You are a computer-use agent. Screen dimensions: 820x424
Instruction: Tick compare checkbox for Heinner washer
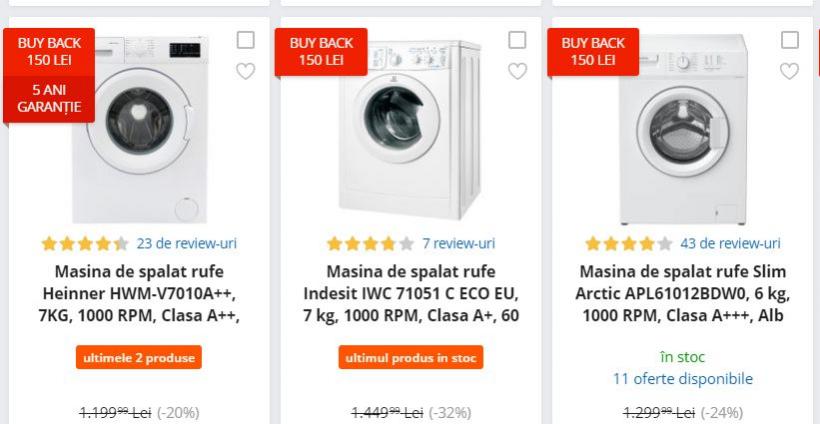point(246,40)
